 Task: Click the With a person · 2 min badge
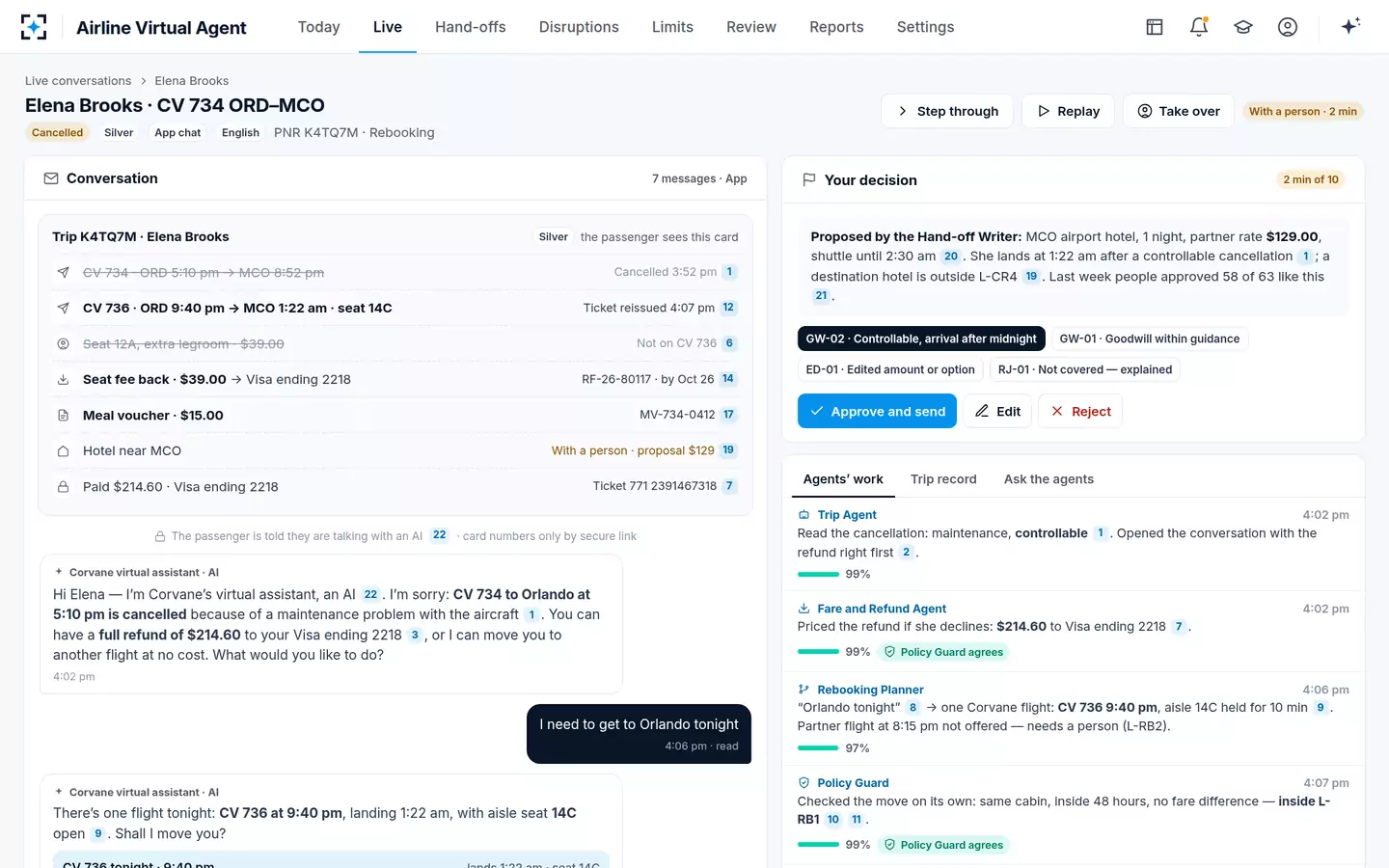click(1302, 112)
